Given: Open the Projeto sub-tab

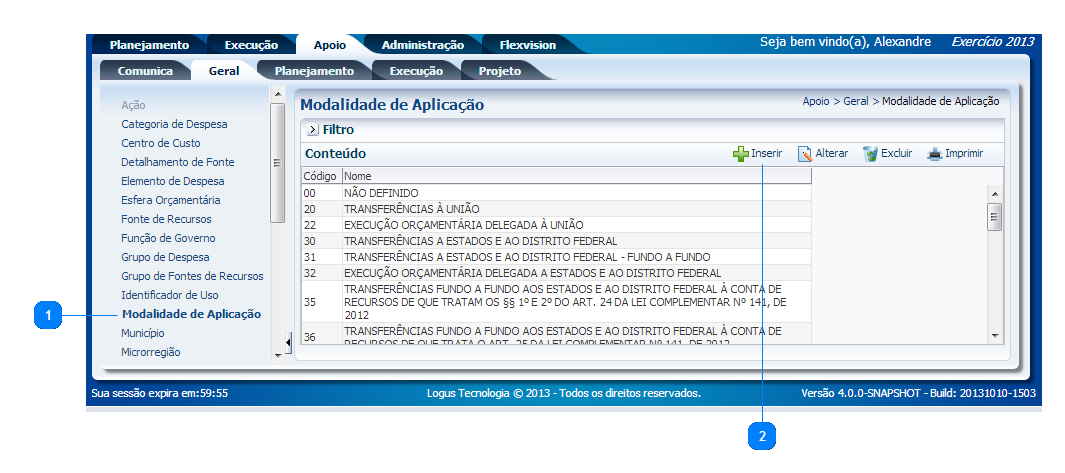Looking at the screenshot, I should coord(499,71).
